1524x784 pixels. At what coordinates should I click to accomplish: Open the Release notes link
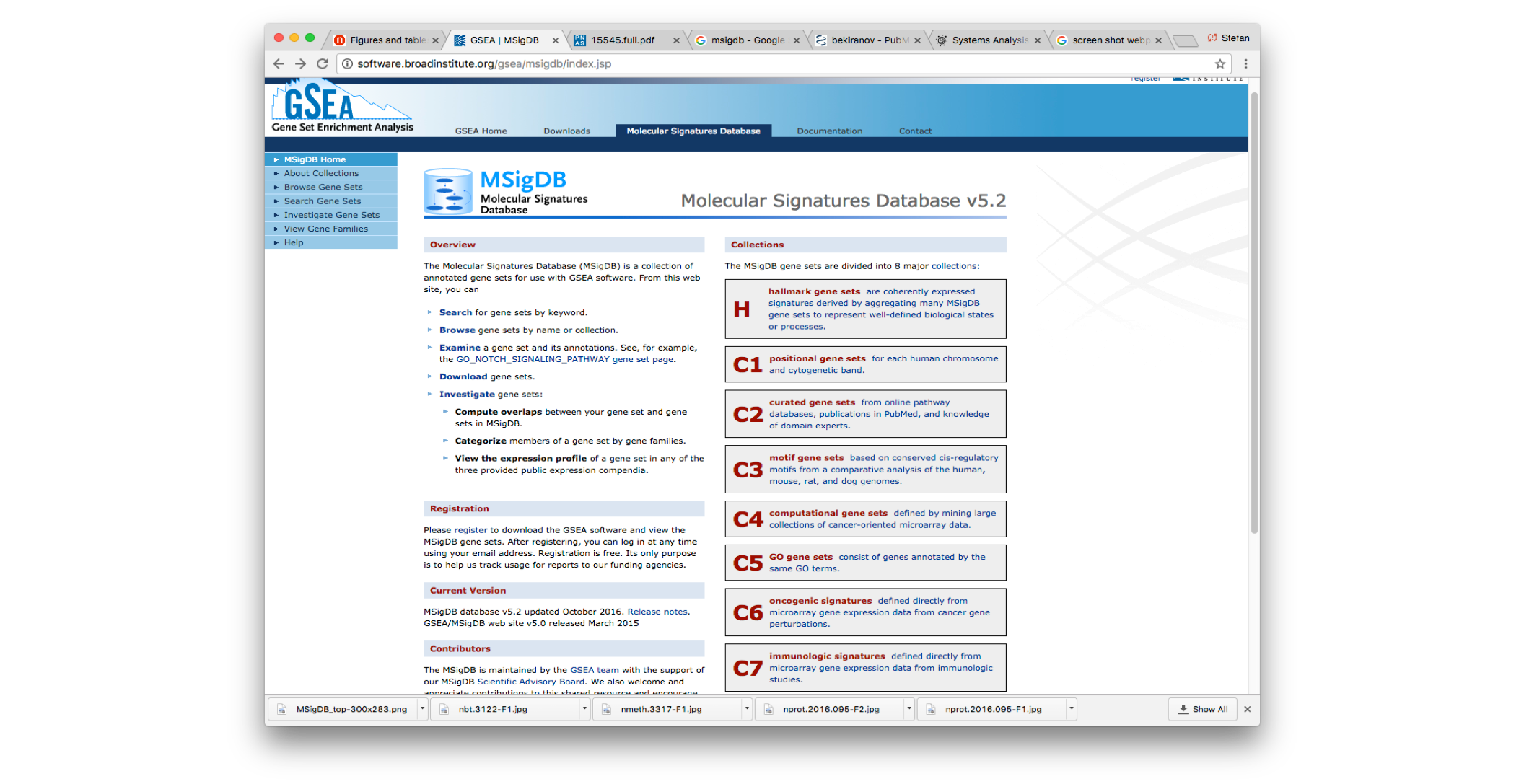coord(657,612)
